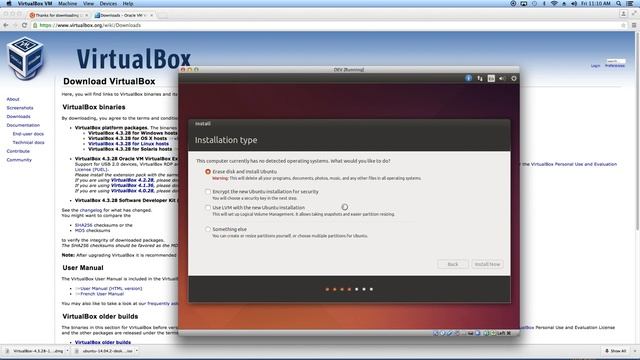This screenshot has width=640, height=360.
Task: Open the Help menu
Action: point(128,4)
